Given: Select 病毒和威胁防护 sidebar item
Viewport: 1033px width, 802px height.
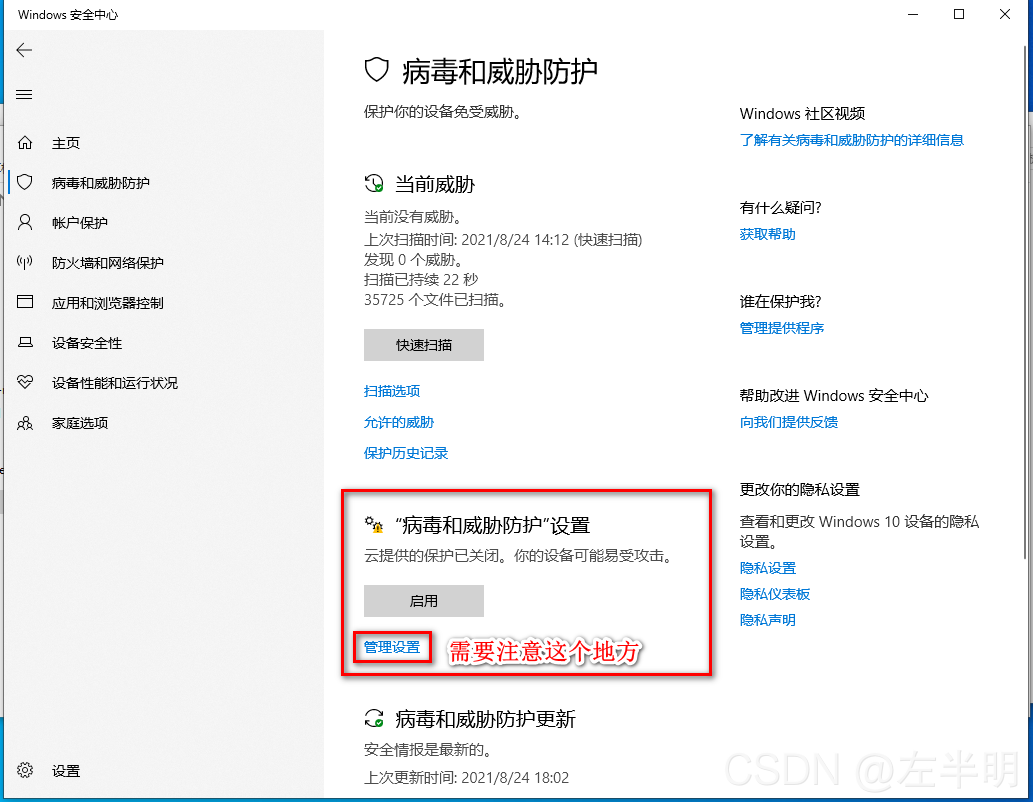Looking at the screenshot, I should click(x=101, y=183).
